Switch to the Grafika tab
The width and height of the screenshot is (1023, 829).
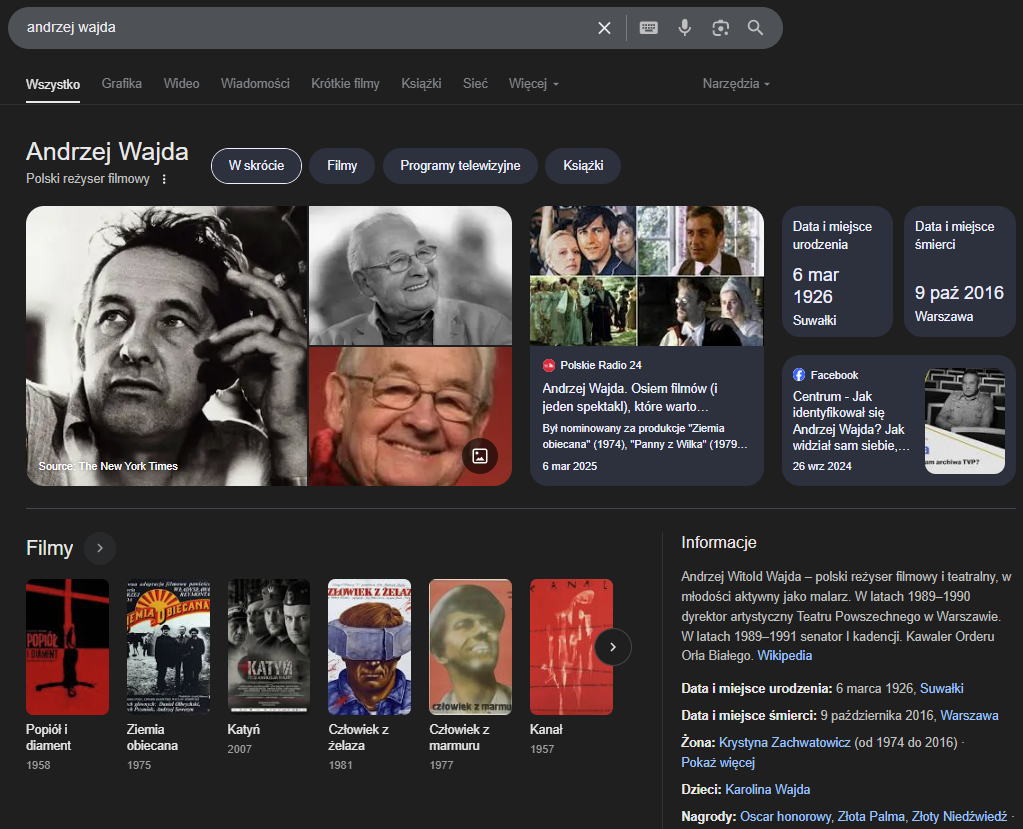121,84
